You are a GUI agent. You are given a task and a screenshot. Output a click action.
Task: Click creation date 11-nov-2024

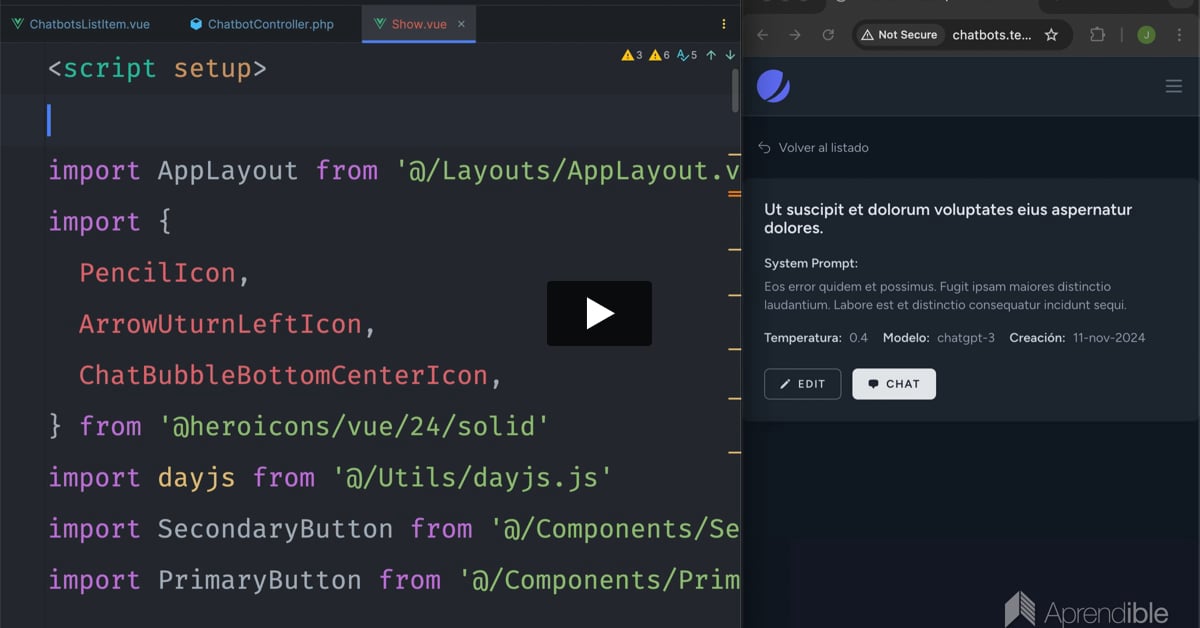1109,338
